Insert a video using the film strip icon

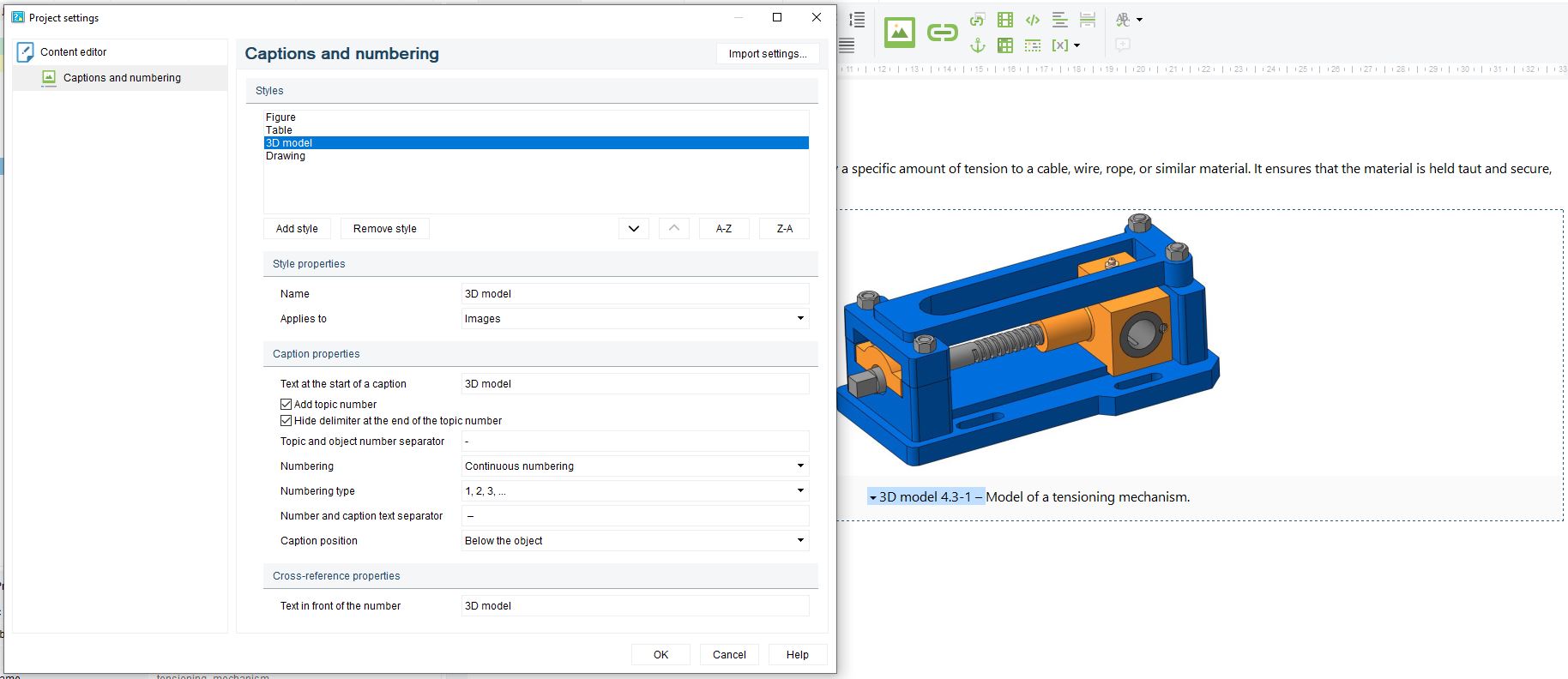(x=1005, y=20)
